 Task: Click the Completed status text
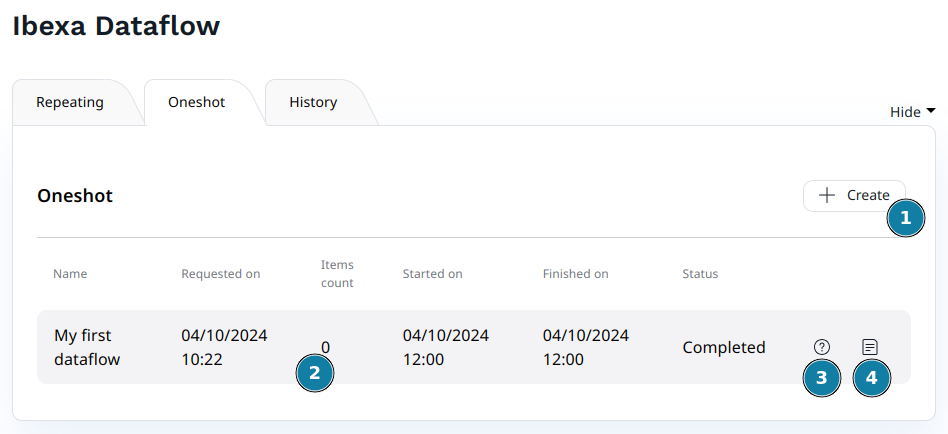(x=724, y=348)
